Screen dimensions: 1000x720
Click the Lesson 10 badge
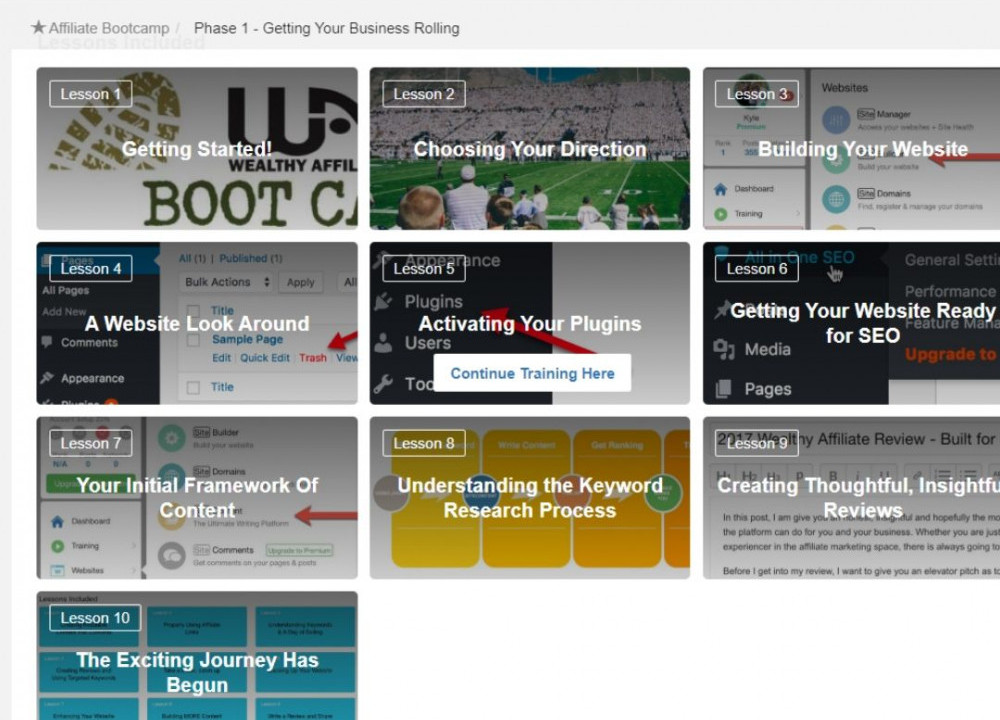[x=95, y=618]
